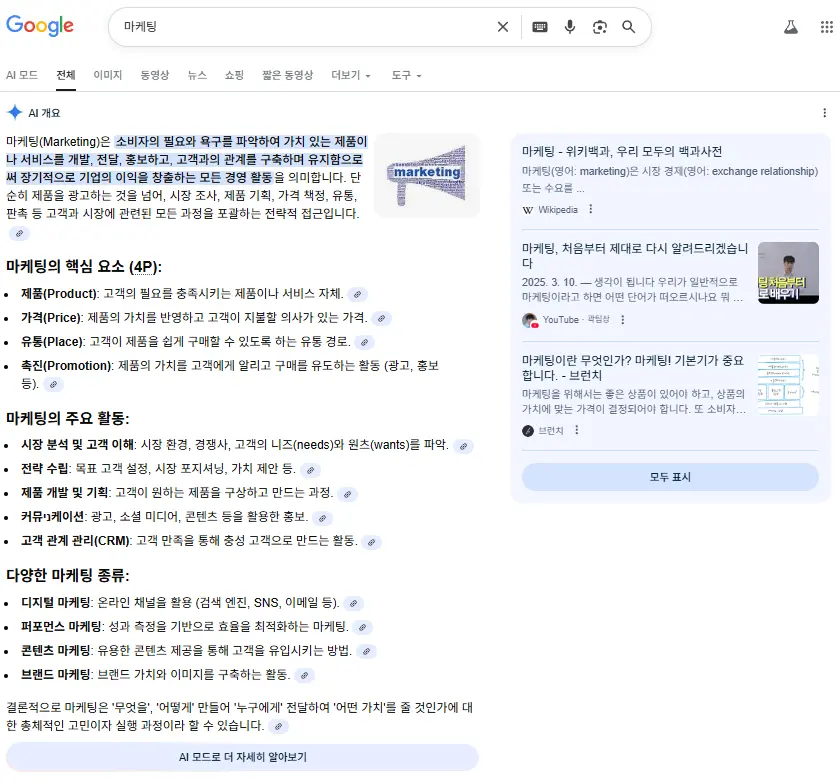Screen dimensions: 840x783
Task: Open source link for 제품 개발 및 기획
Action: pos(348,494)
